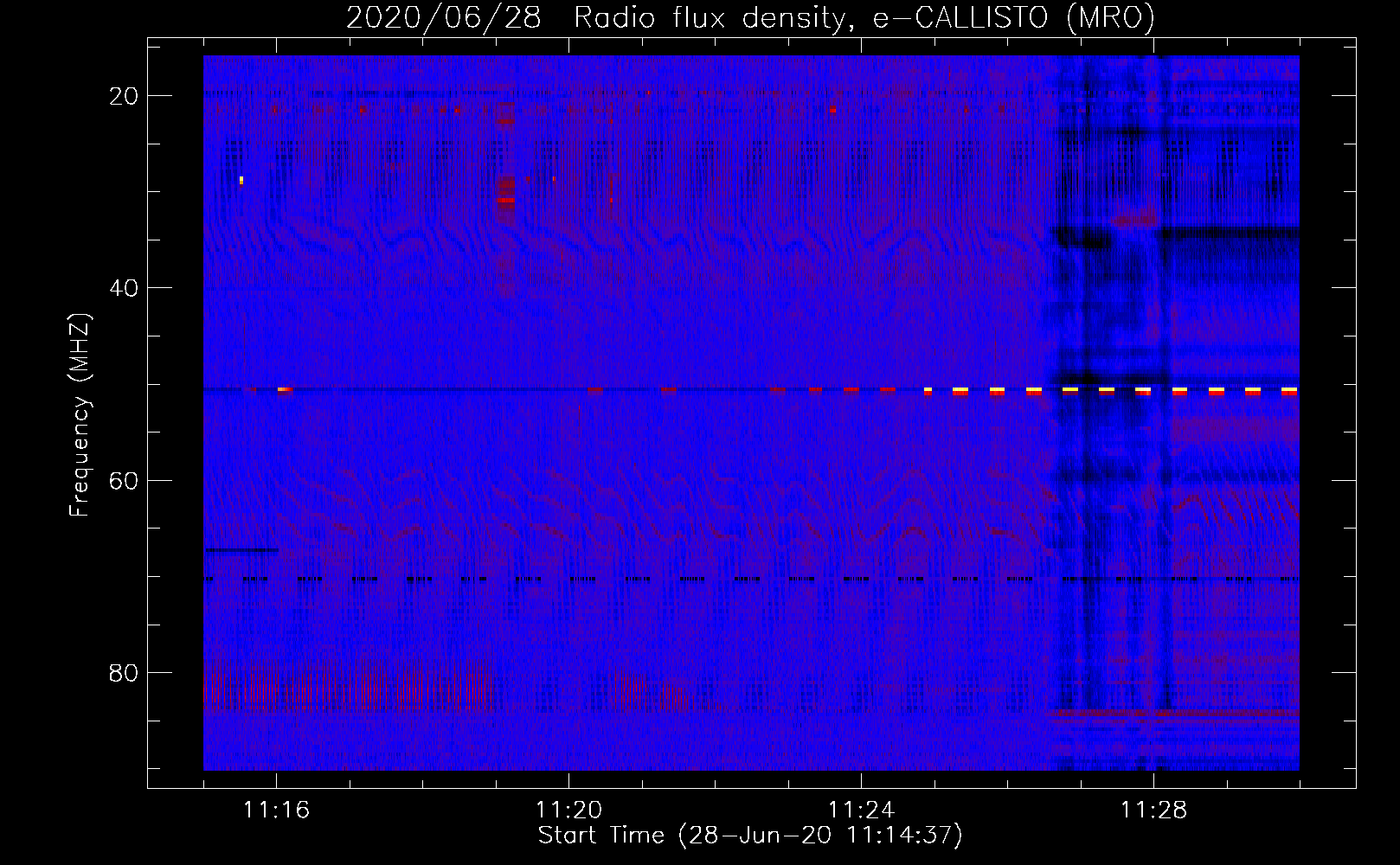Click the '20' frequency tick label
The width and height of the screenshot is (1400, 865).
[x=124, y=96]
